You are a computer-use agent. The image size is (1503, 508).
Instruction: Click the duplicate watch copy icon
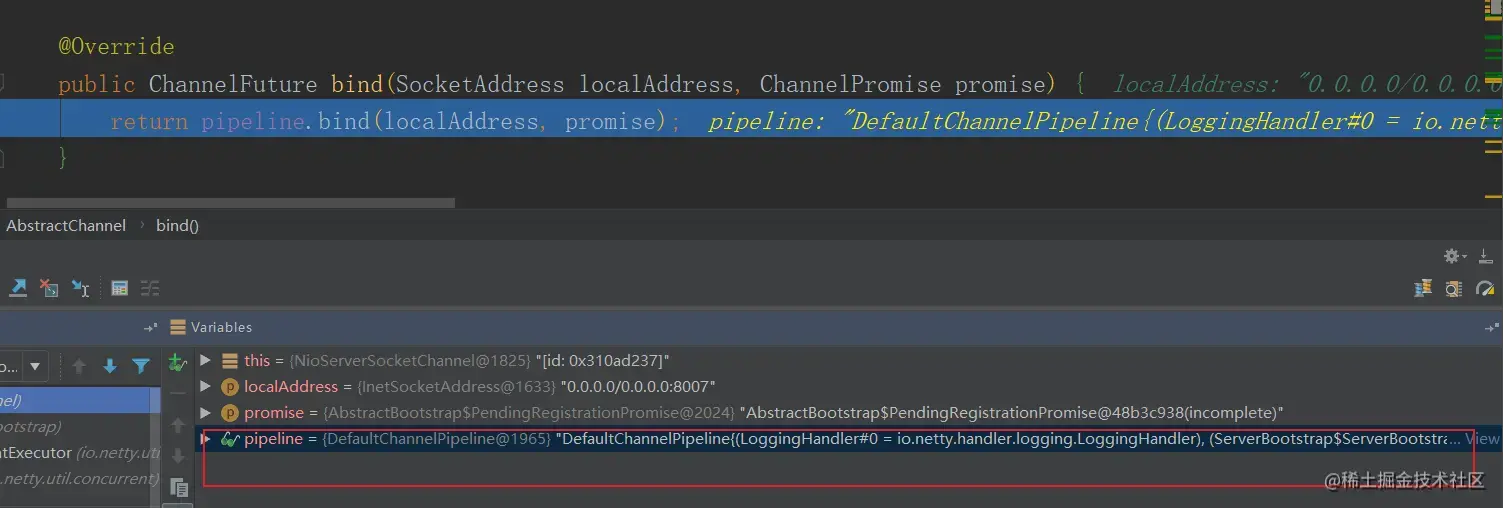pyautogui.click(x=179, y=487)
